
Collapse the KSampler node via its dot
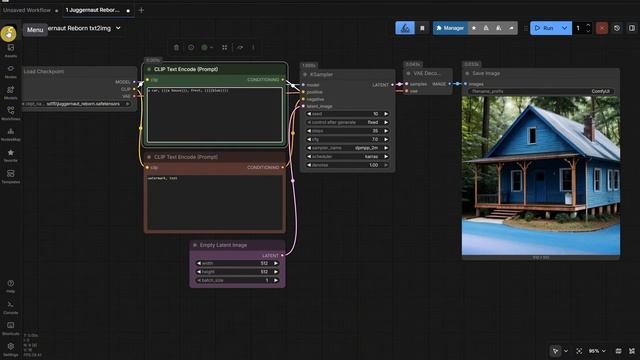pyautogui.click(x=305, y=75)
